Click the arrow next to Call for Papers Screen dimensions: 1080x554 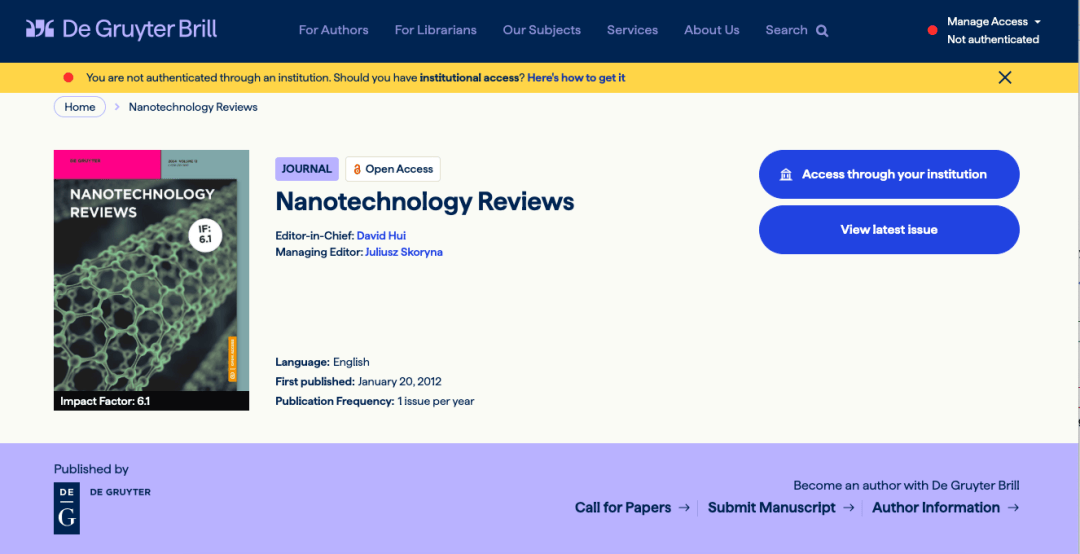pos(684,508)
